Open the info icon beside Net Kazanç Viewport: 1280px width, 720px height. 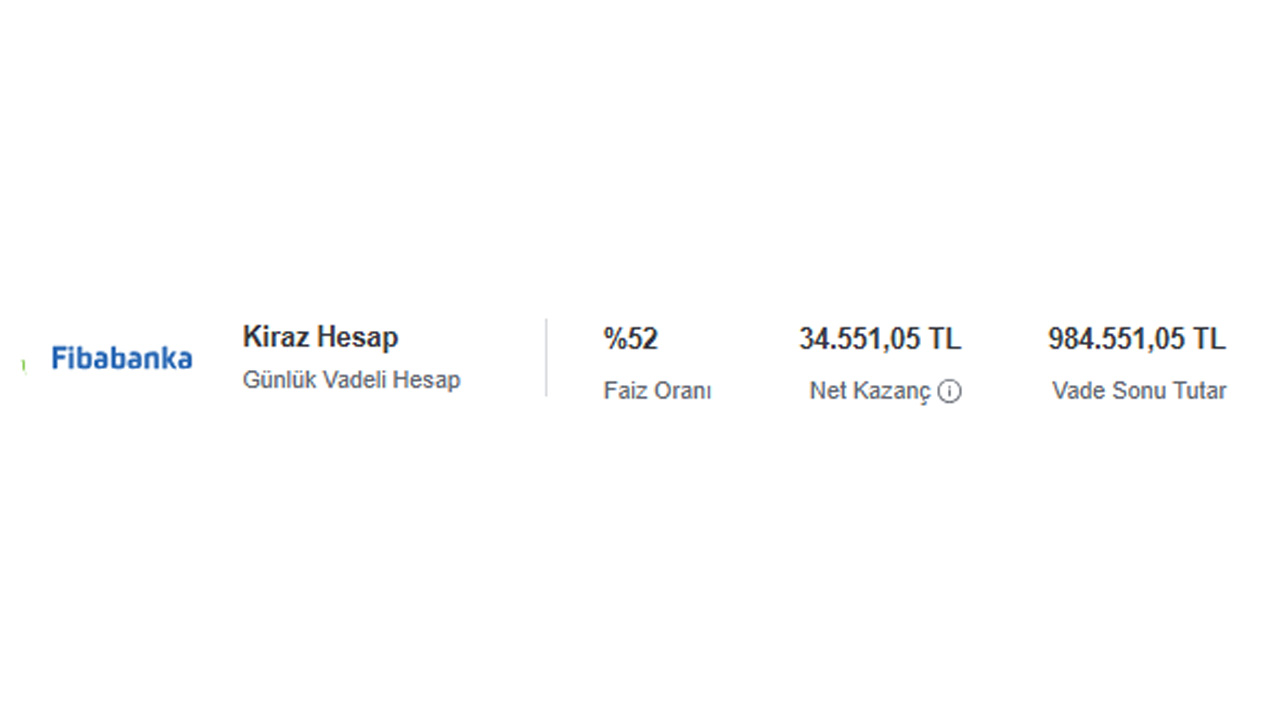pyautogui.click(x=950, y=392)
